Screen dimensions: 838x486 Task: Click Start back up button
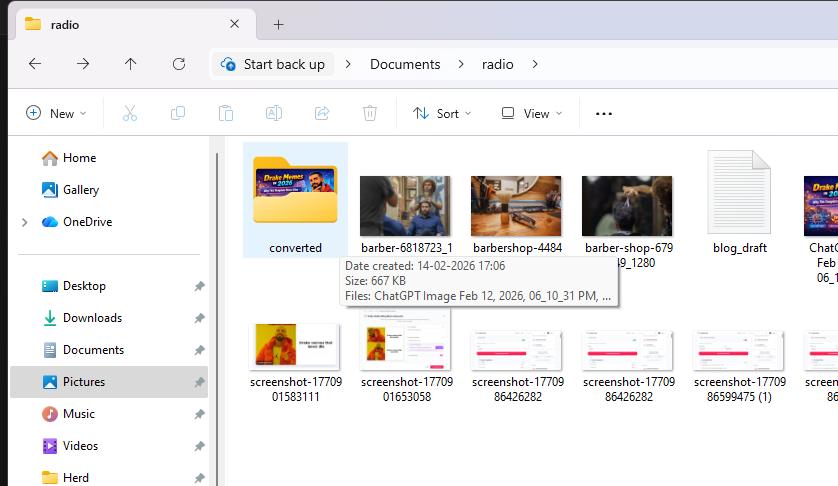(273, 64)
